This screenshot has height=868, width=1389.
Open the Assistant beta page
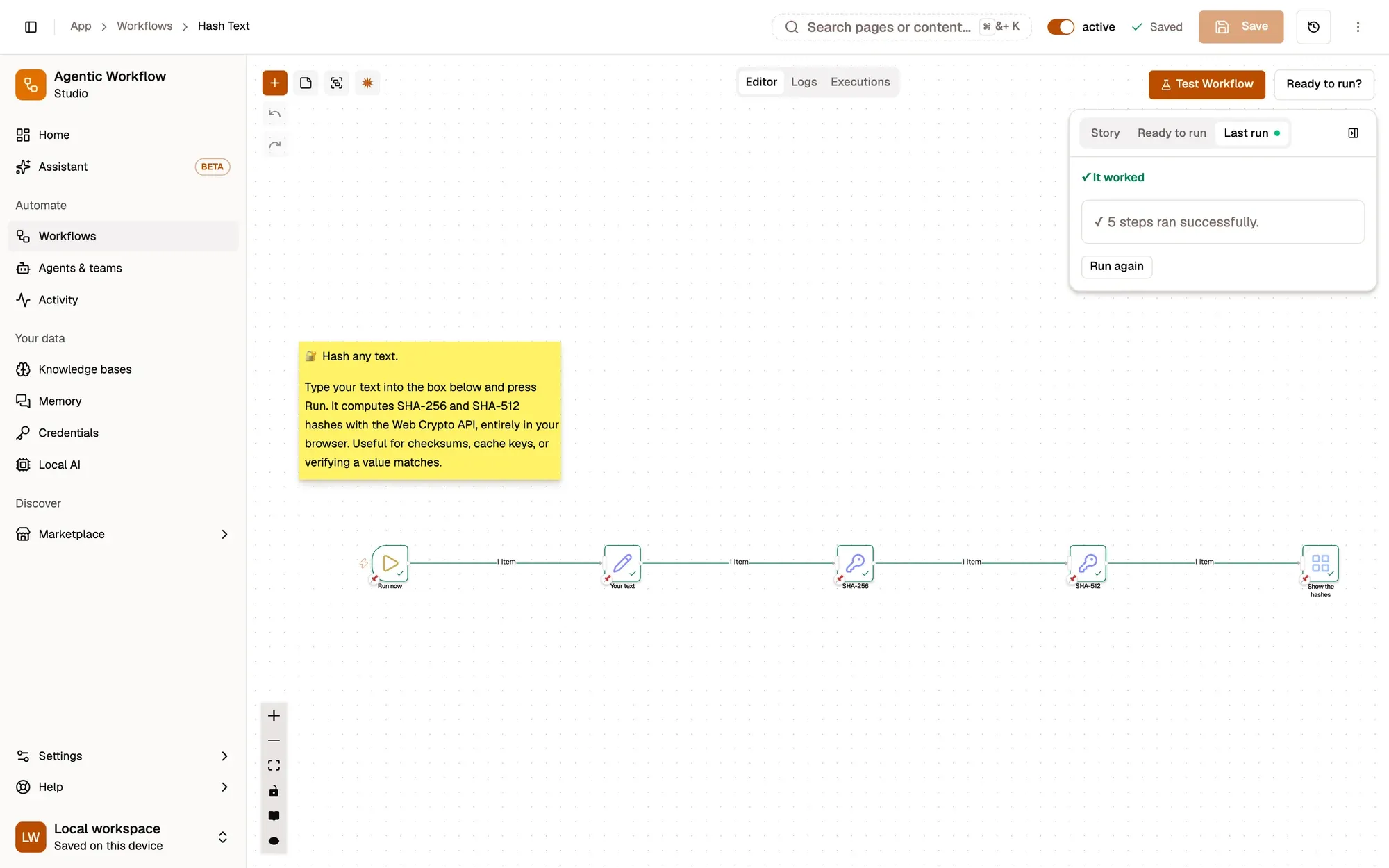pos(123,167)
